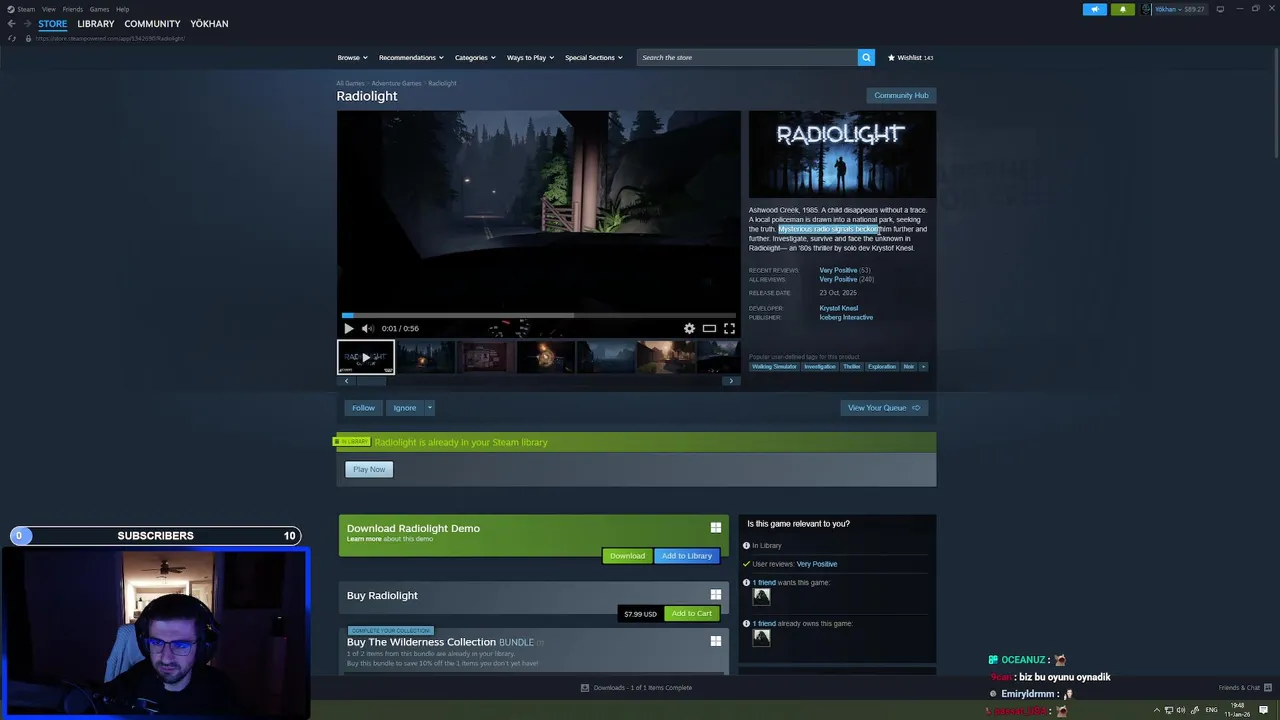Screen dimensions: 1280x720
Task: Open the COMMUNITY tab
Action: pyautogui.click(x=152, y=24)
